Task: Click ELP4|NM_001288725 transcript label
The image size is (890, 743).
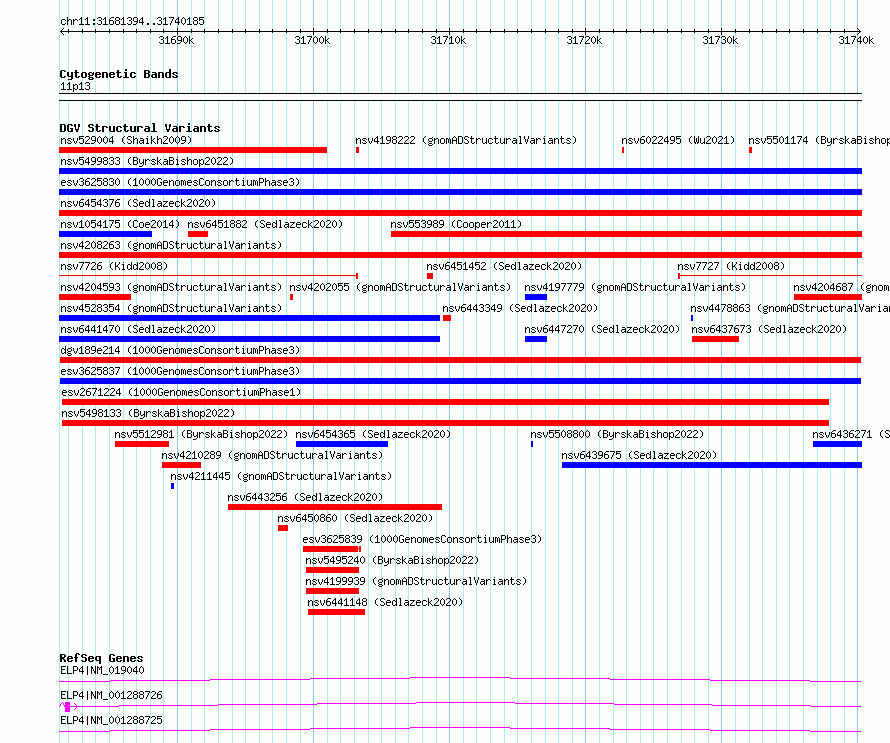Action: 111,720
